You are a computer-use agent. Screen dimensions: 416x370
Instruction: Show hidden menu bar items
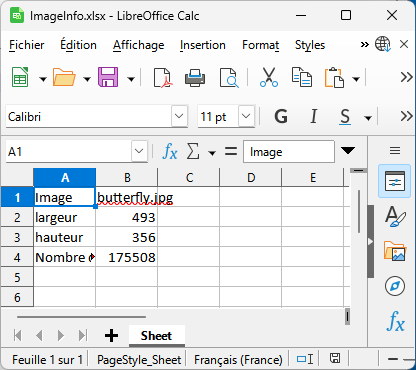pyautogui.click(x=365, y=44)
